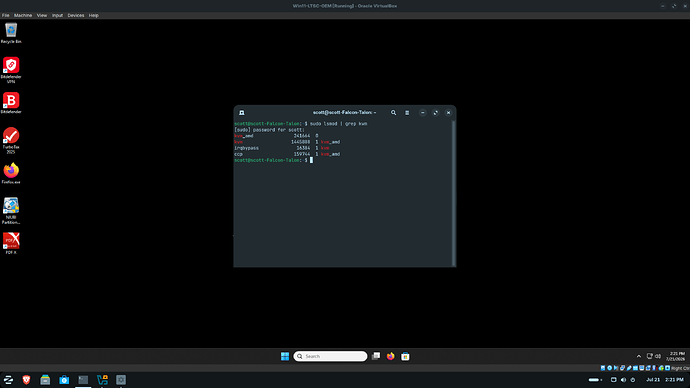Open Task View on the Windows taskbar

click(376, 356)
